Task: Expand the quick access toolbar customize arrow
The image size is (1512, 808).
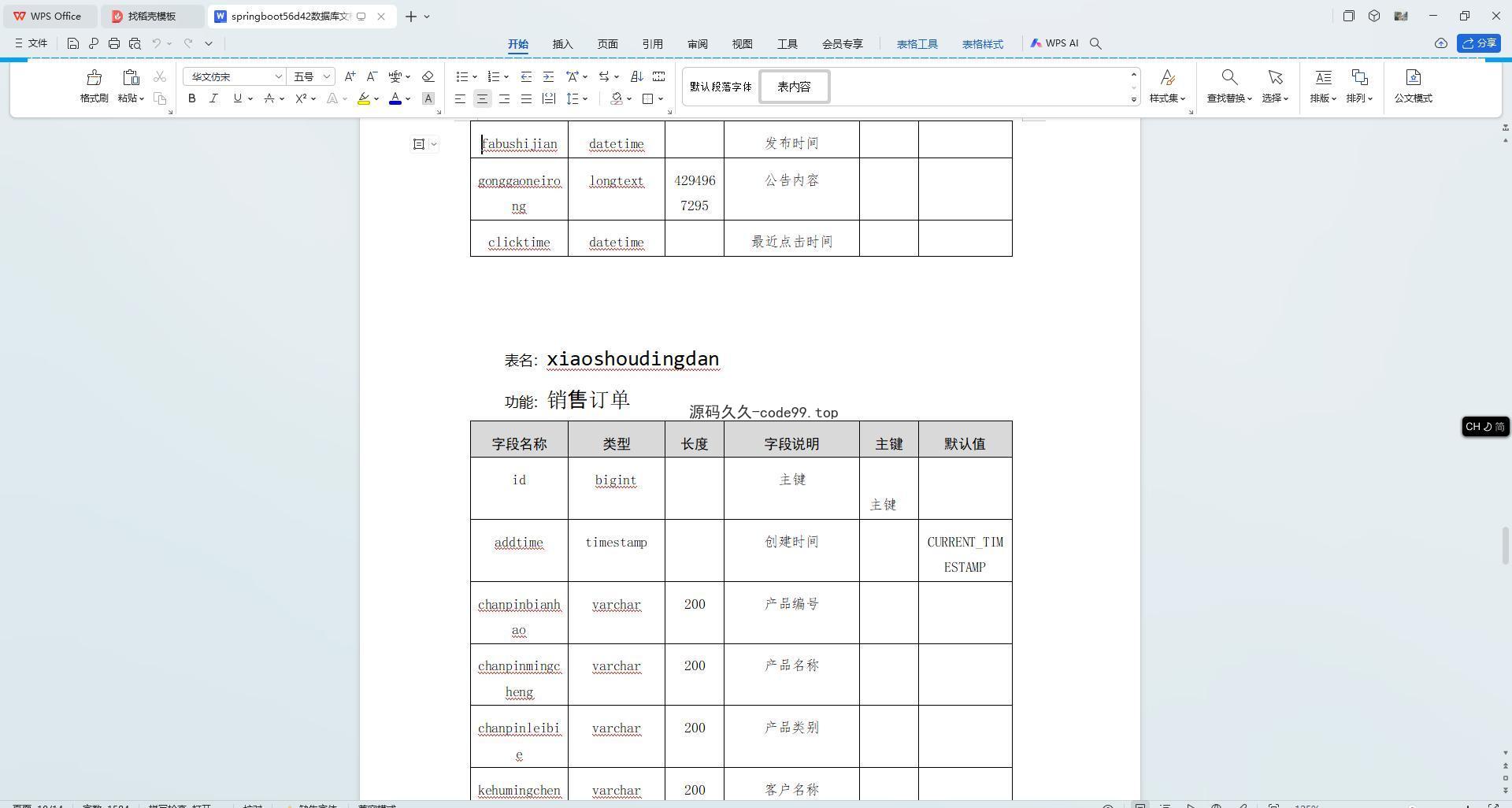Action: (x=209, y=43)
